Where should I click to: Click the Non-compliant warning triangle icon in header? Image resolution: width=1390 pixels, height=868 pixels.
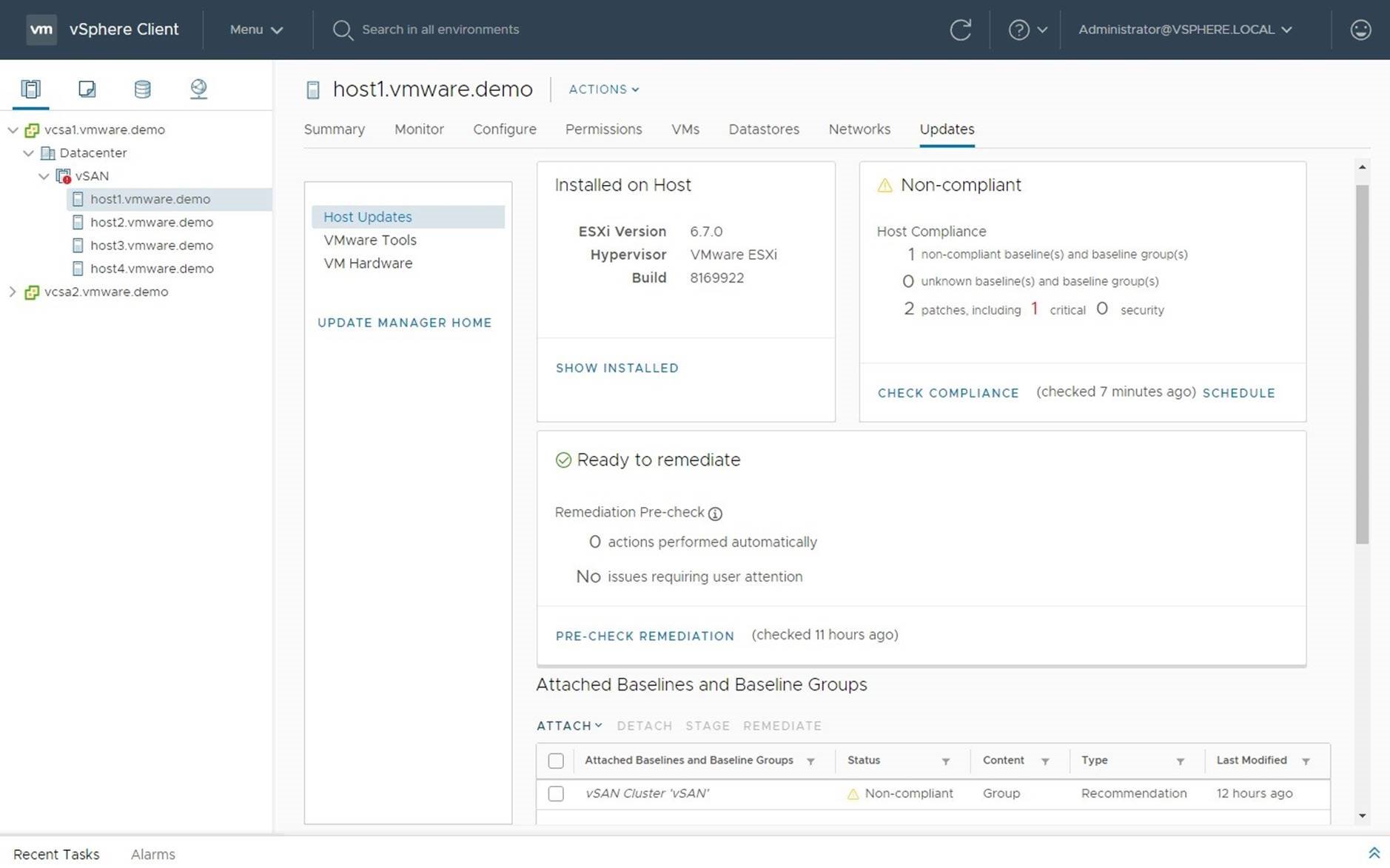[x=884, y=185]
